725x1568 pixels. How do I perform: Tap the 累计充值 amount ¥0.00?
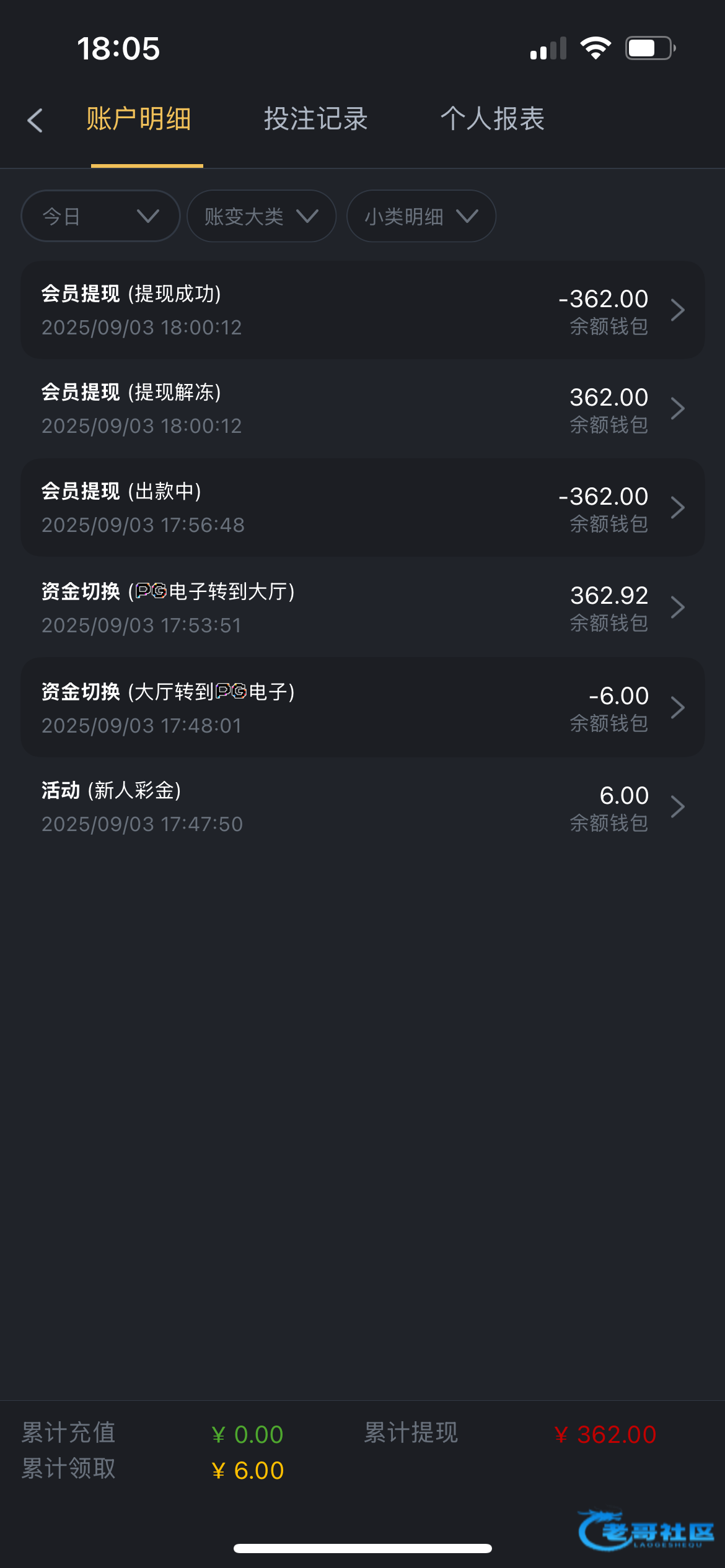[248, 1434]
